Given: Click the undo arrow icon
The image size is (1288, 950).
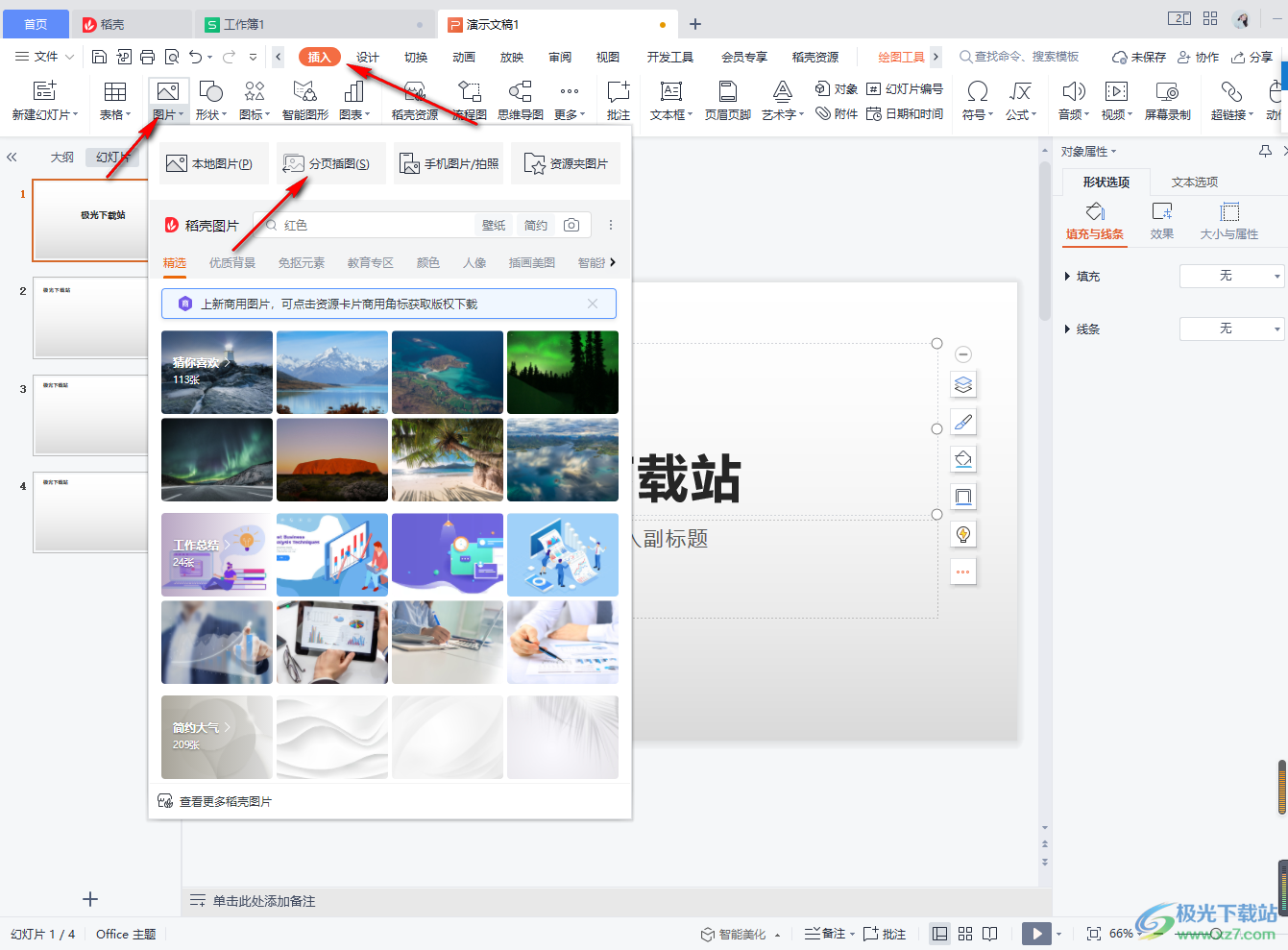Looking at the screenshot, I should [x=196, y=57].
